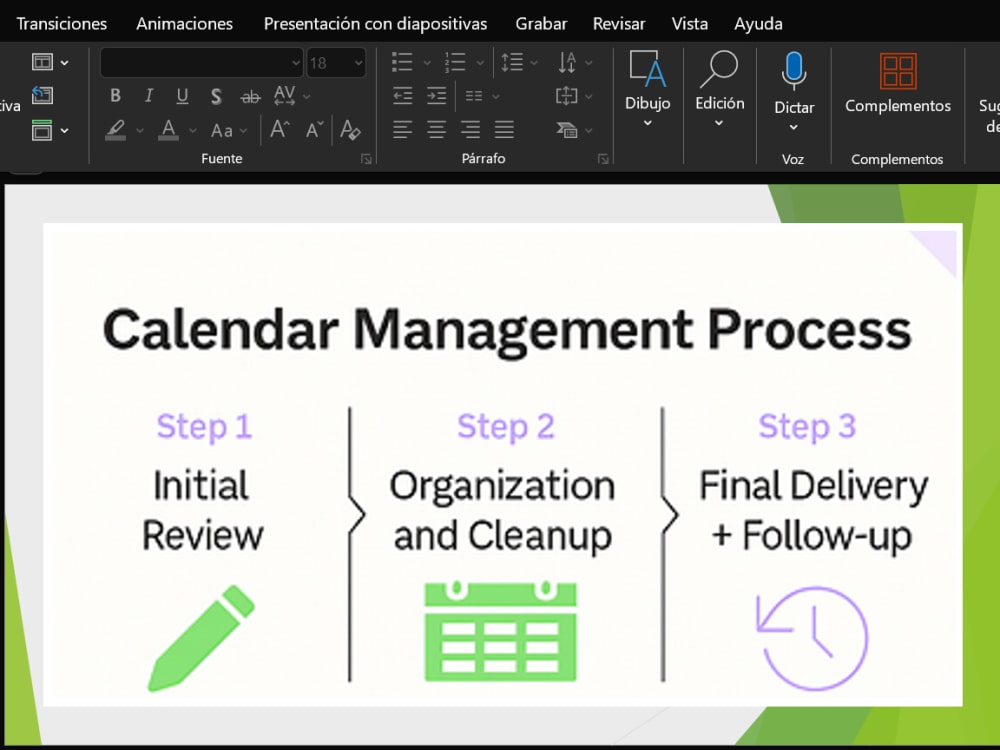Open Párrafo dialog launcher
The width and height of the screenshot is (1000, 750).
[603, 159]
